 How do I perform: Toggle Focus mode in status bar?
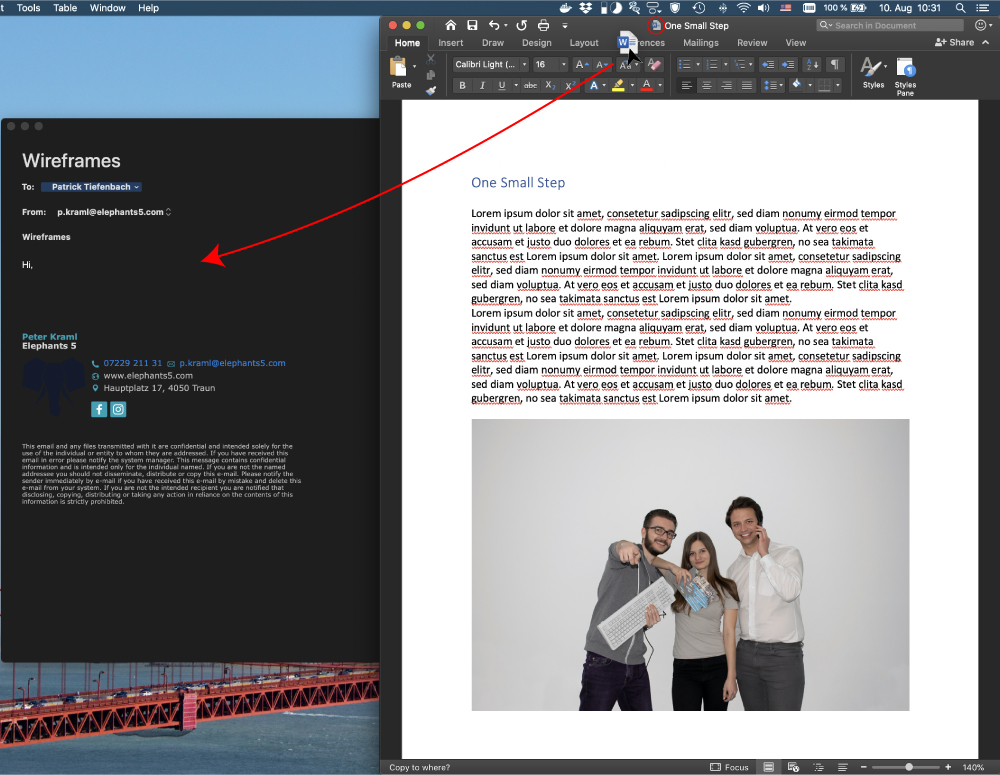729,767
